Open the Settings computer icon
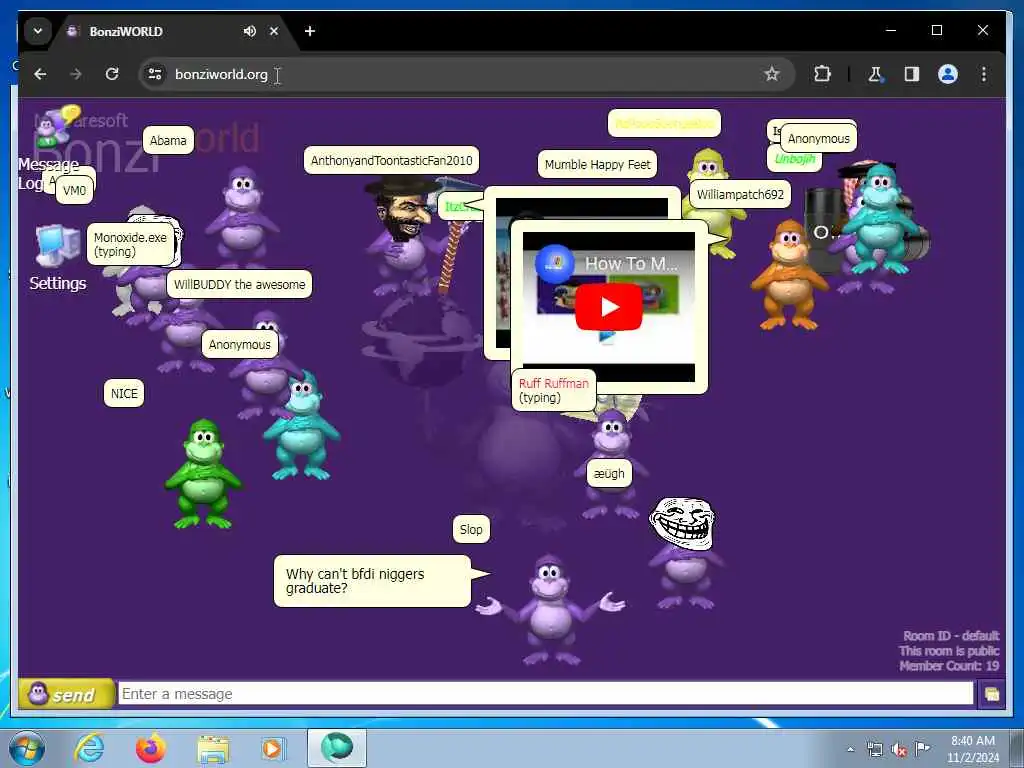 tap(57, 246)
